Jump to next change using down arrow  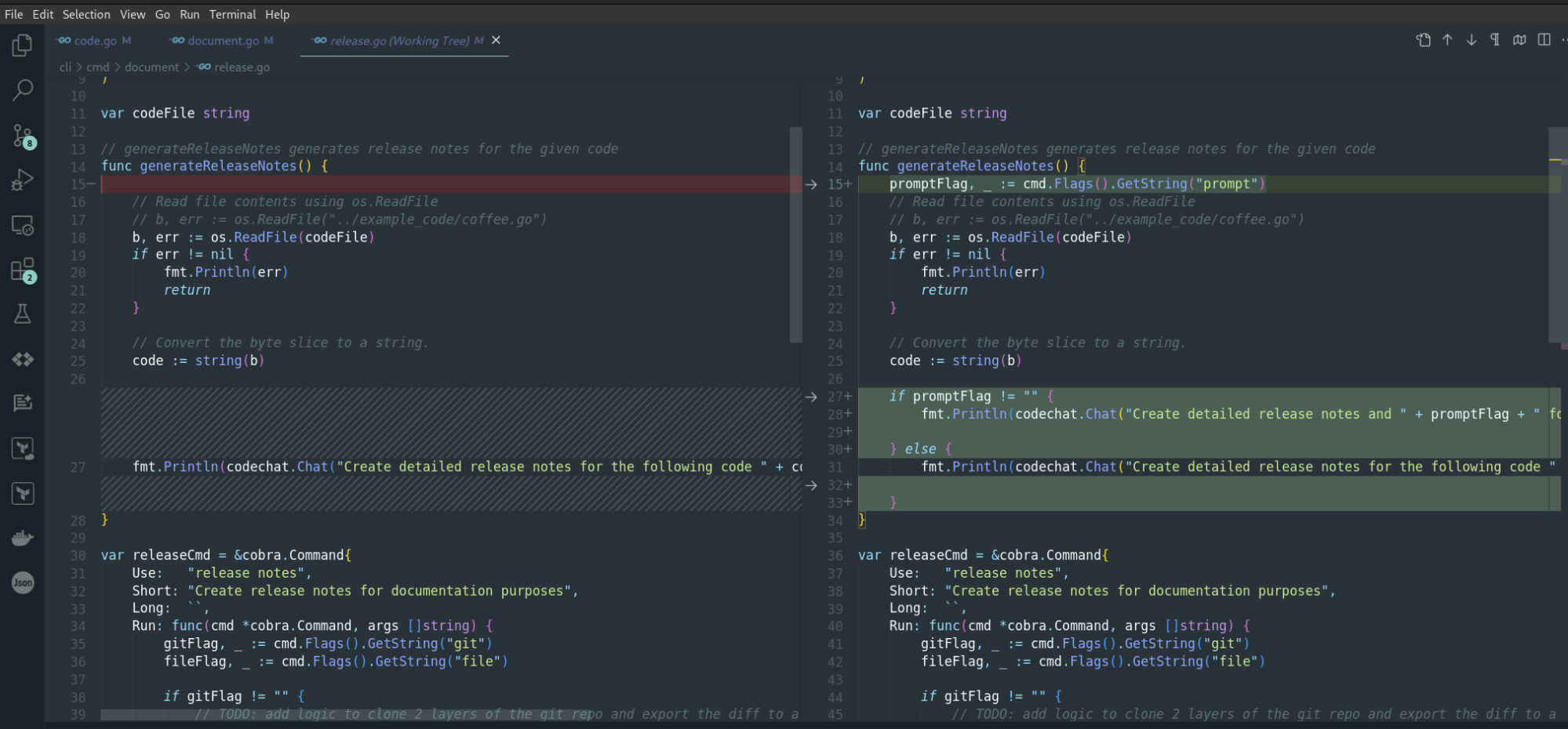click(x=1472, y=40)
